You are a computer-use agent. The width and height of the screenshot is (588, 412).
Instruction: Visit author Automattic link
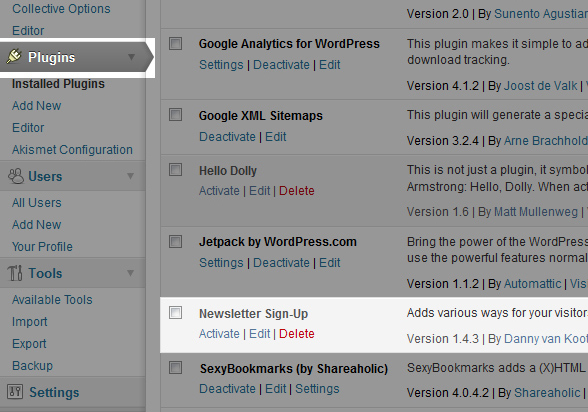[x=532, y=284]
